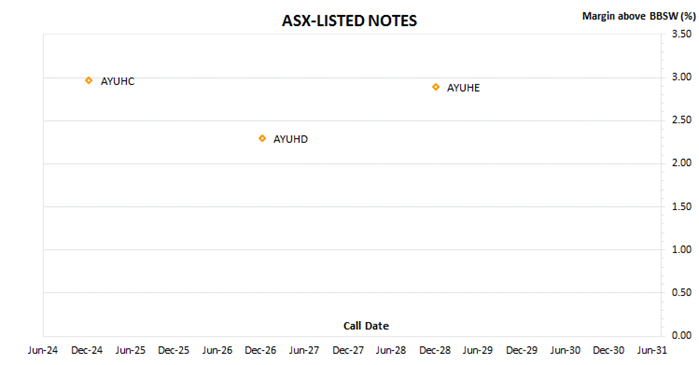
Task: Click the 1.50 vertical axis label
Action: click(x=682, y=206)
